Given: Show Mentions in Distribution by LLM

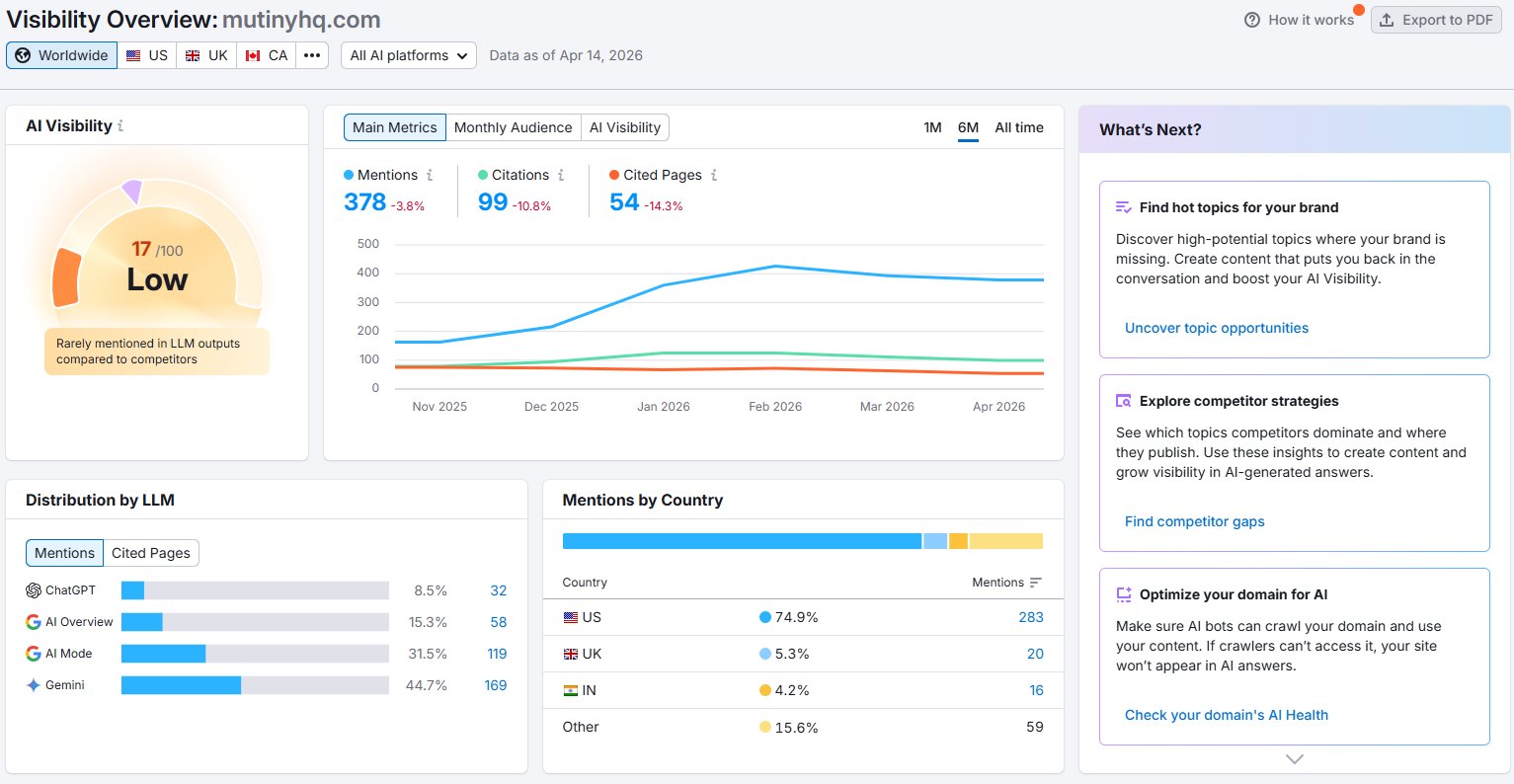Looking at the screenshot, I should (64, 553).
